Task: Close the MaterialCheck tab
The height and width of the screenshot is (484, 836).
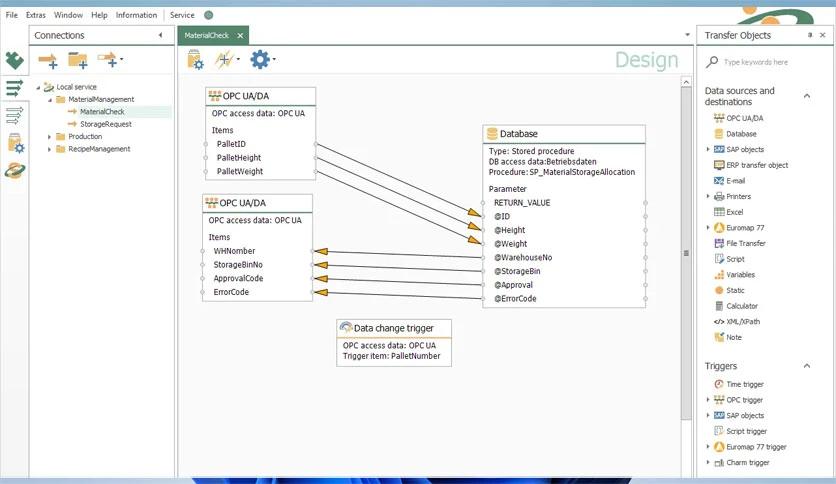Action: [241, 35]
